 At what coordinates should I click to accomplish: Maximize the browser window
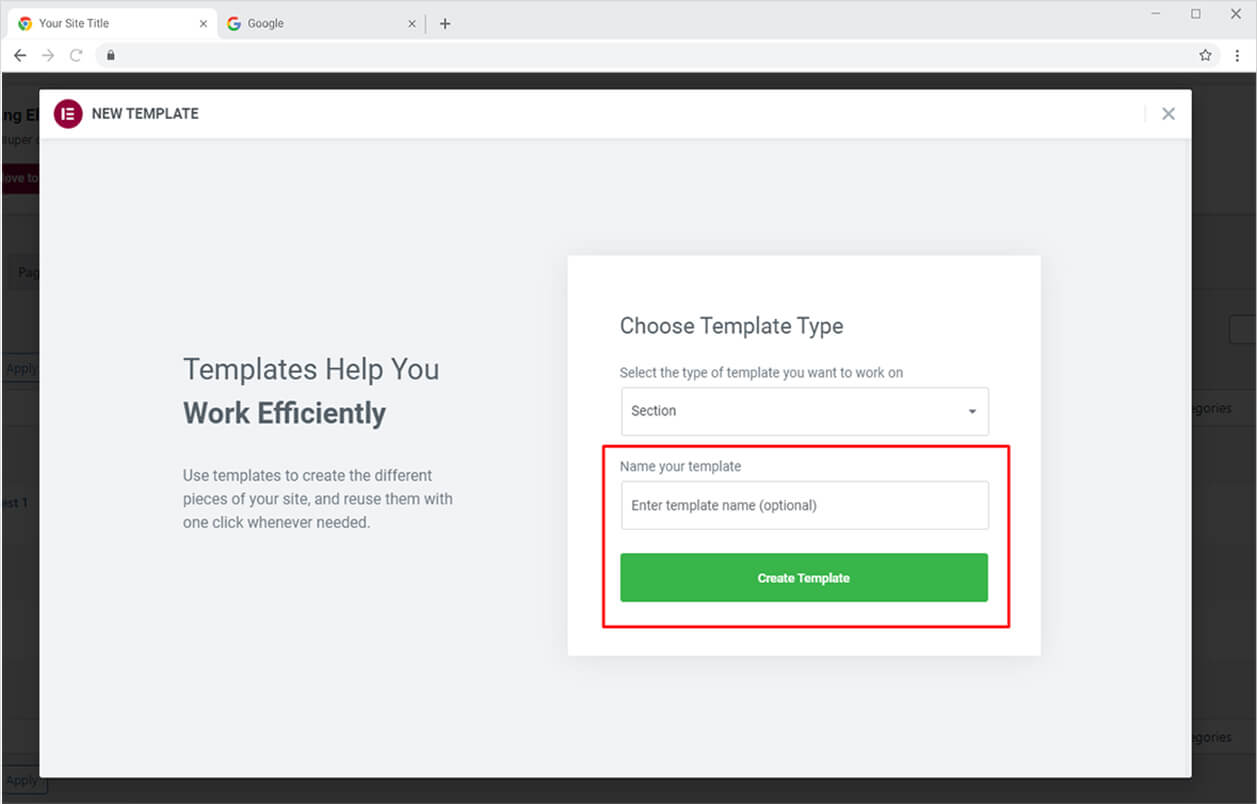tap(1196, 14)
